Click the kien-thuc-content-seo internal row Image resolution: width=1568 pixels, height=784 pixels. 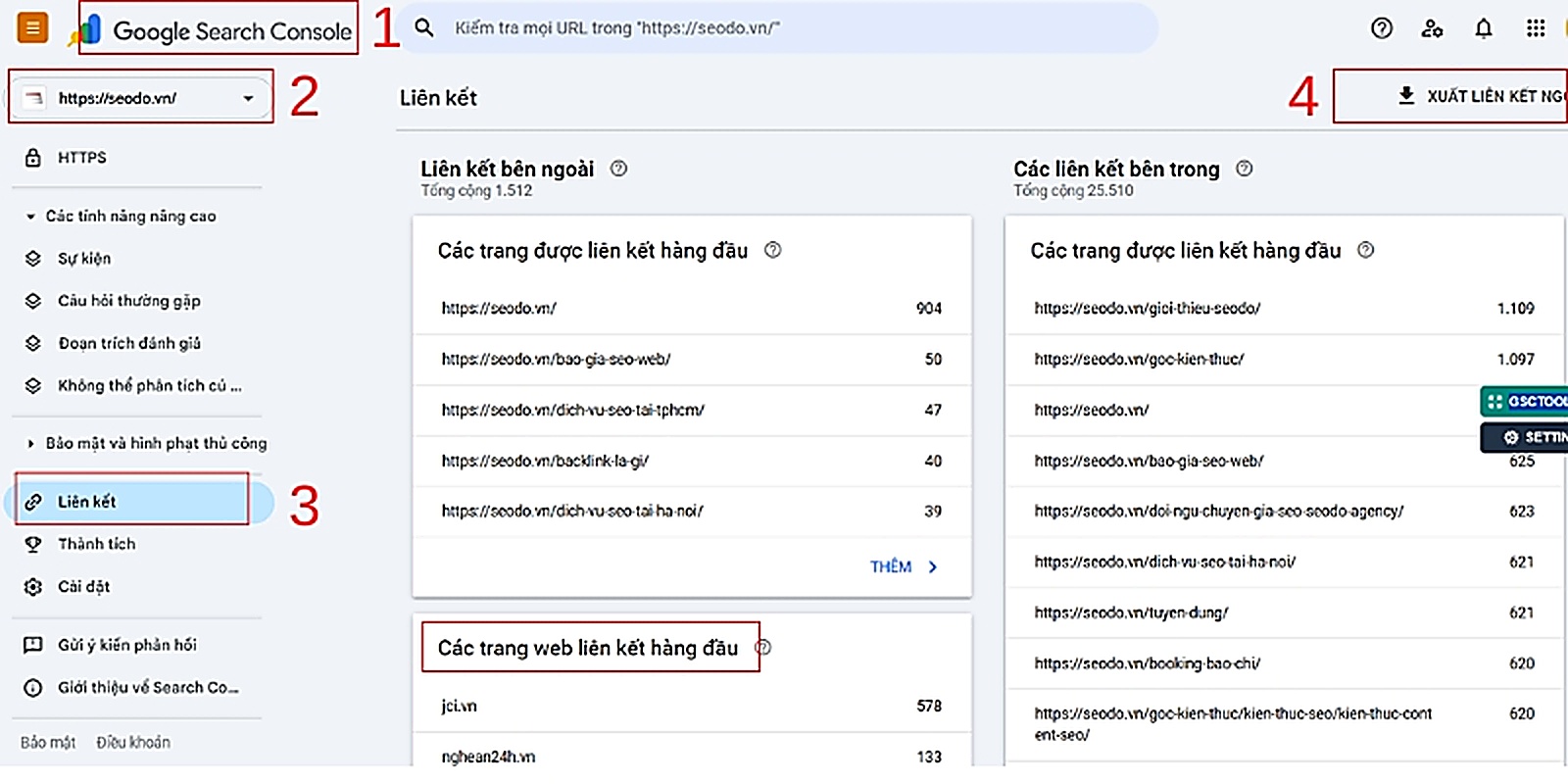point(1285,724)
